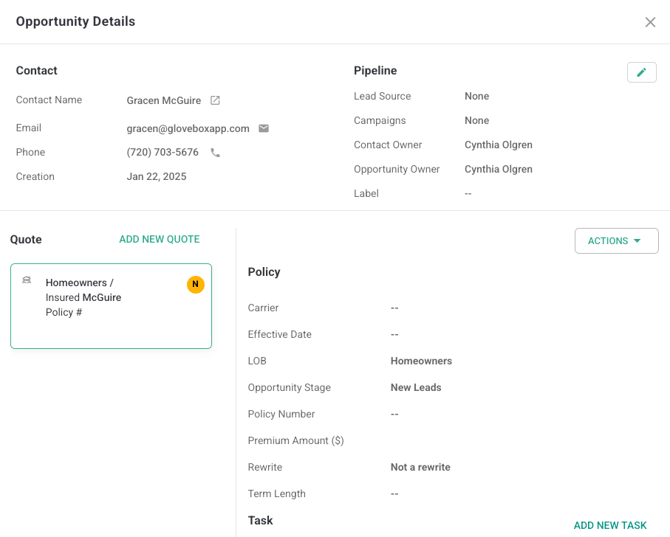Click the Opportunity Stage value New Leads
This screenshot has height=537, width=670.
click(415, 388)
